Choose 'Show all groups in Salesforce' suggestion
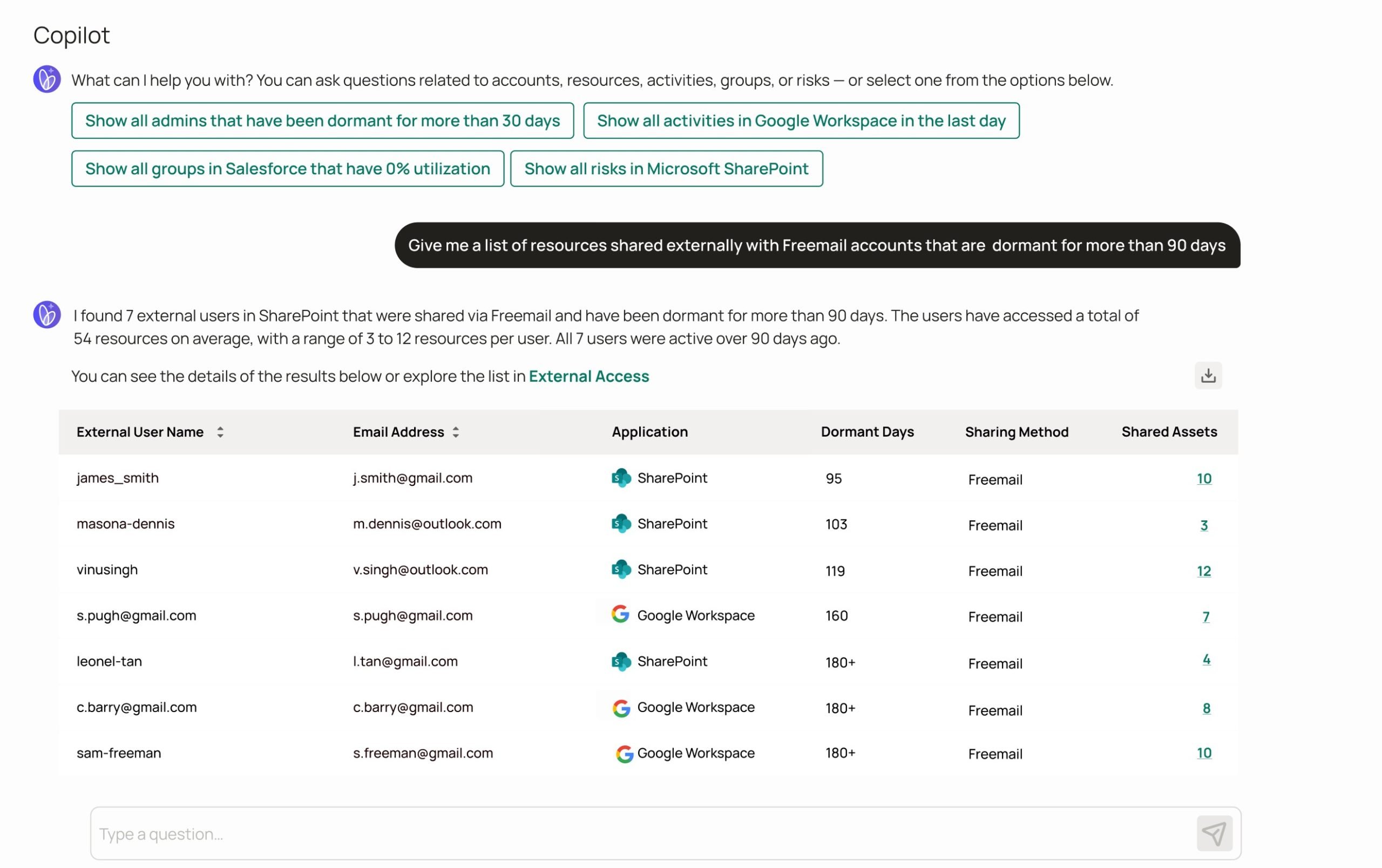The height and width of the screenshot is (868, 1382). [288, 168]
